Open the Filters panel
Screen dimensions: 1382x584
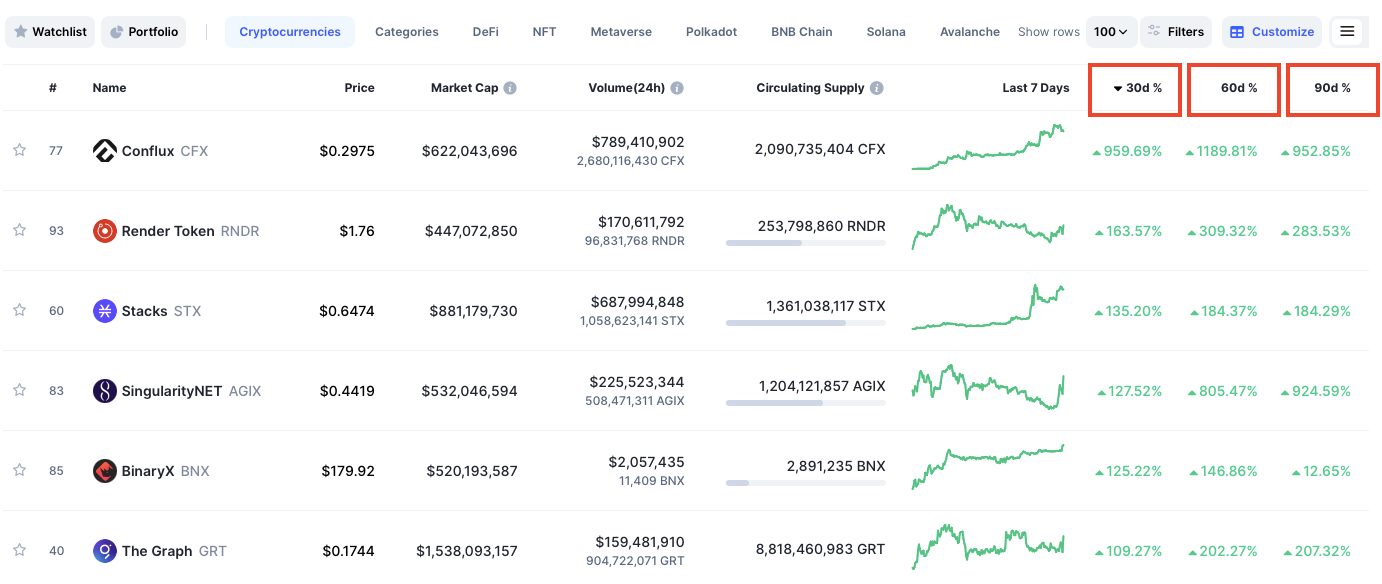click(1176, 32)
